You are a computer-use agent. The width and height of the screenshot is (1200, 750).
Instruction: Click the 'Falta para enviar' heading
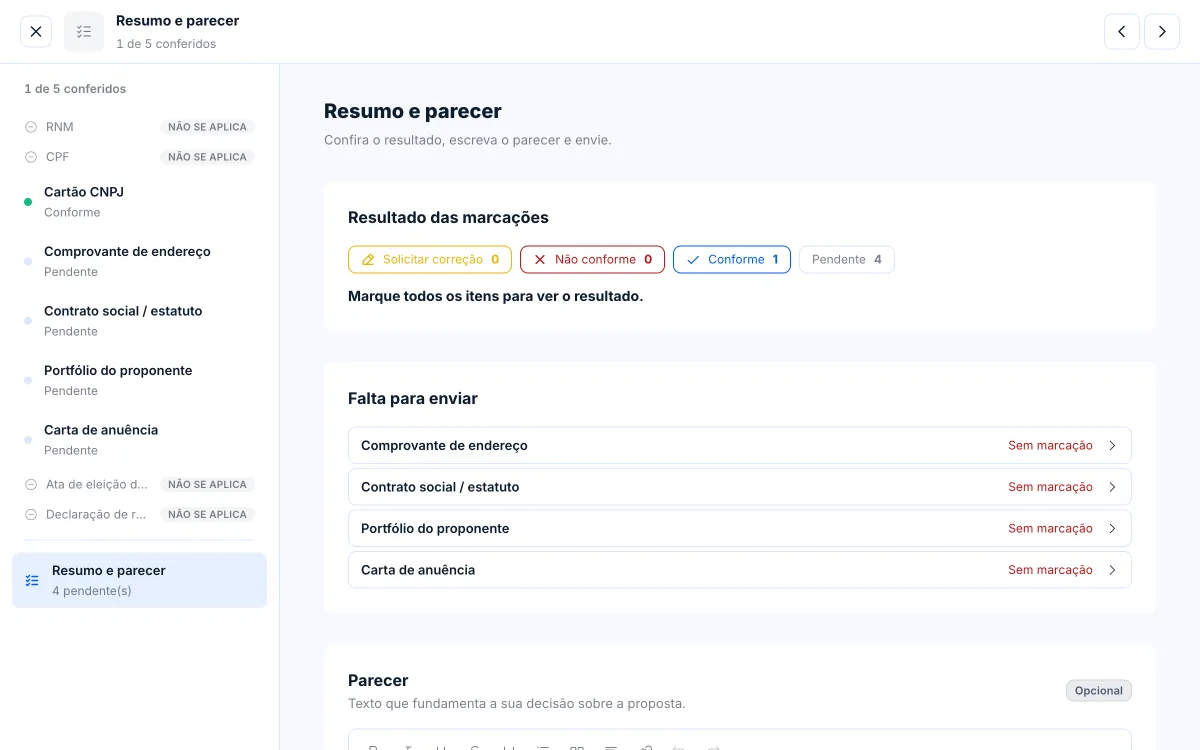[413, 398]
